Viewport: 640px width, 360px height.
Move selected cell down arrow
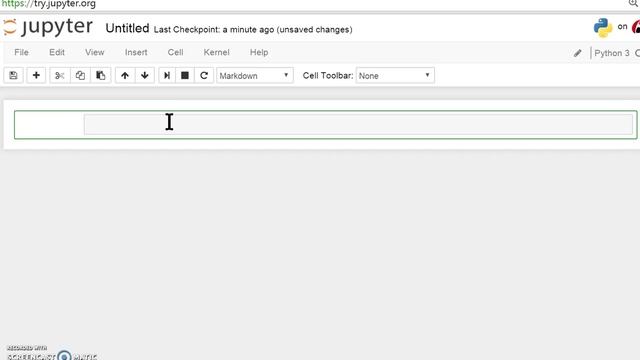(144, 76)
